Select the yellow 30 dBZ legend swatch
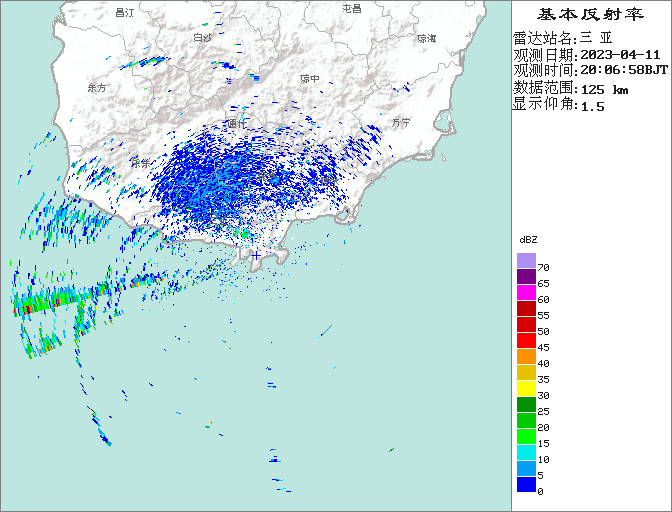 (x=526, y=389)
